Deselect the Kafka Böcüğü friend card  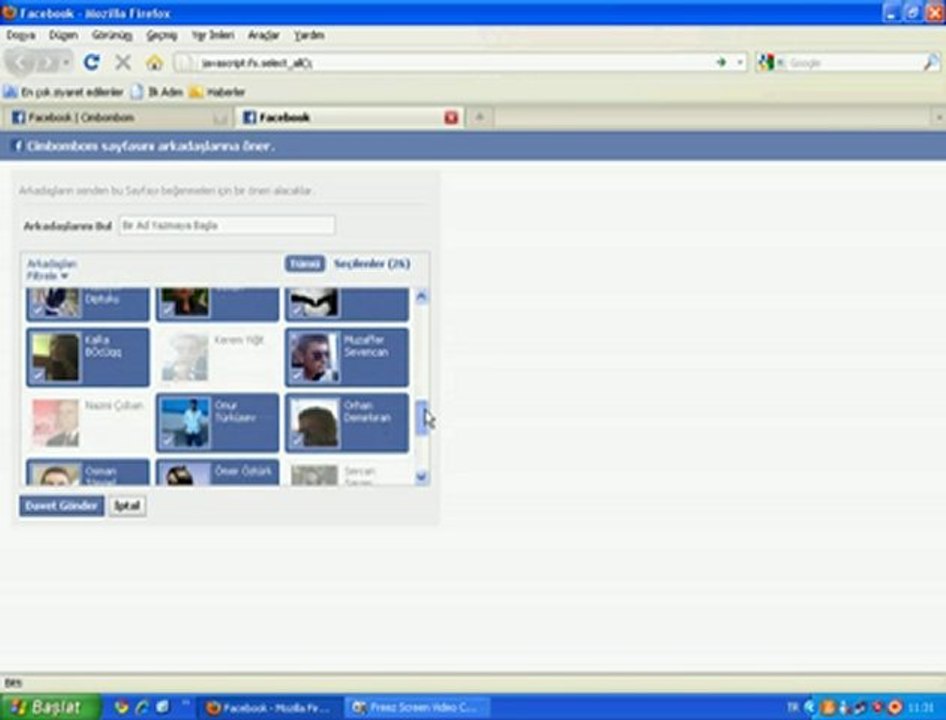tap(88, 357)
